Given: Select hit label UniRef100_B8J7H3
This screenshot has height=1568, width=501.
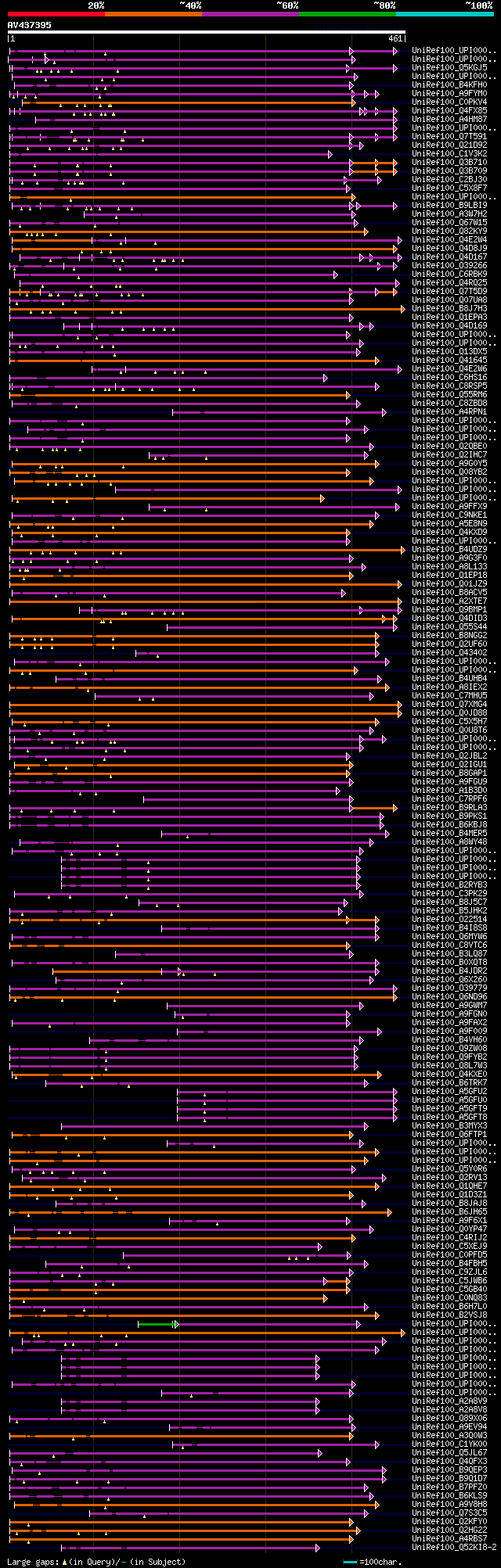Looking at the screenshot, I should 451,308.
